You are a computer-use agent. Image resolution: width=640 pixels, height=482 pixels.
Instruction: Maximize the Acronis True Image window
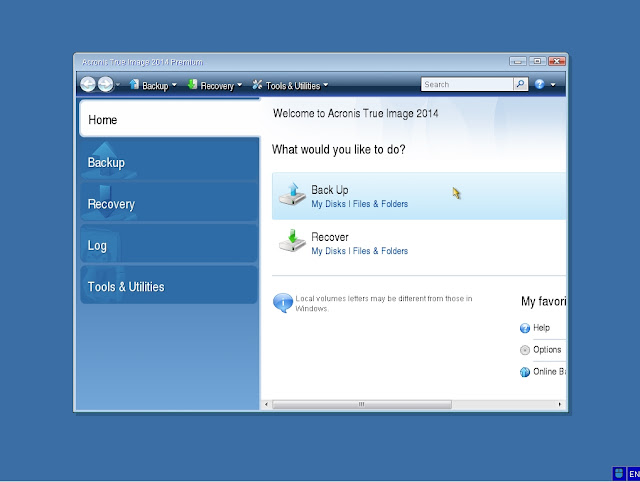click(537, 61)
